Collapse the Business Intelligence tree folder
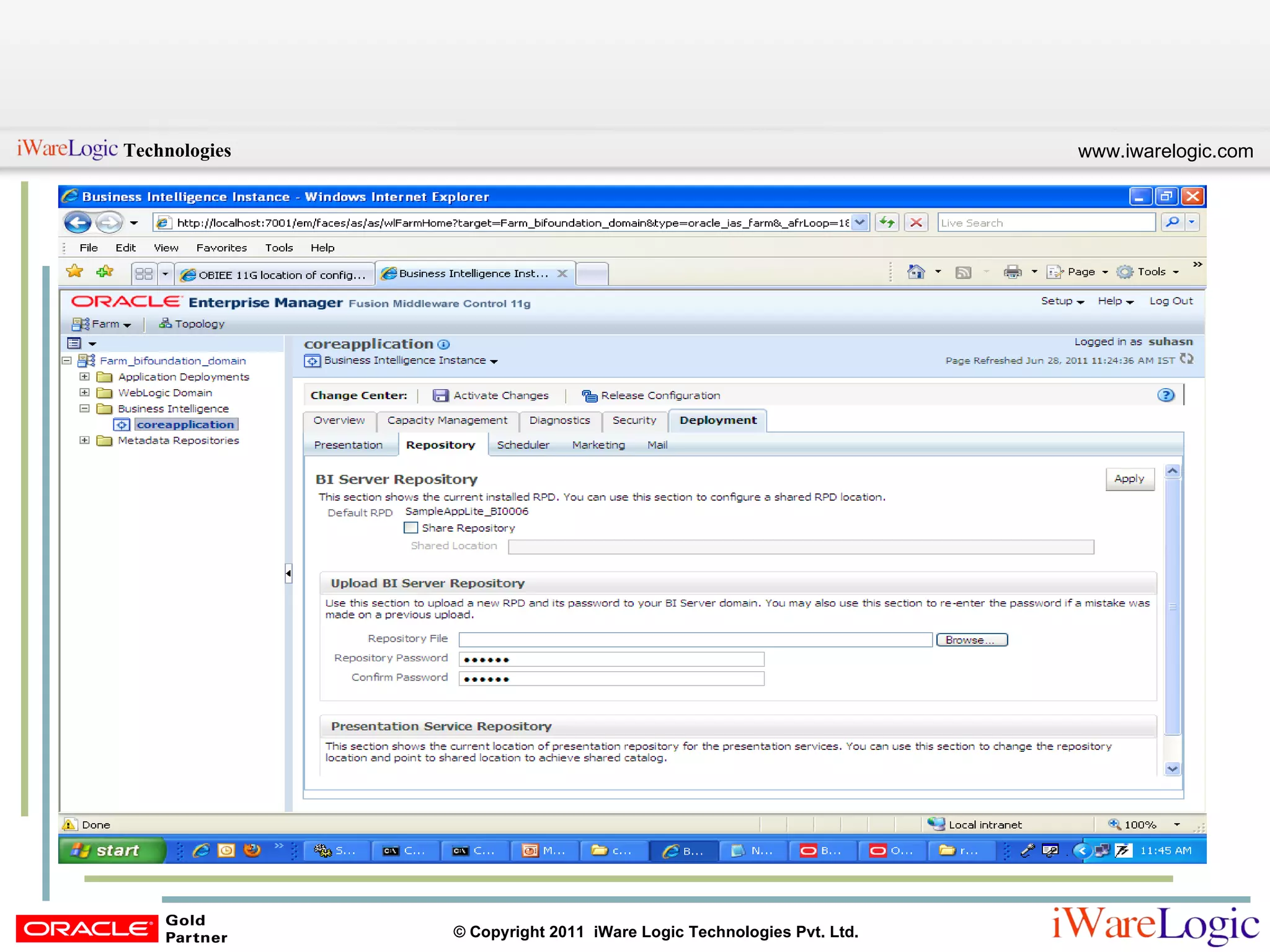The image size is (1270, 952). click(x=84, y=408)
